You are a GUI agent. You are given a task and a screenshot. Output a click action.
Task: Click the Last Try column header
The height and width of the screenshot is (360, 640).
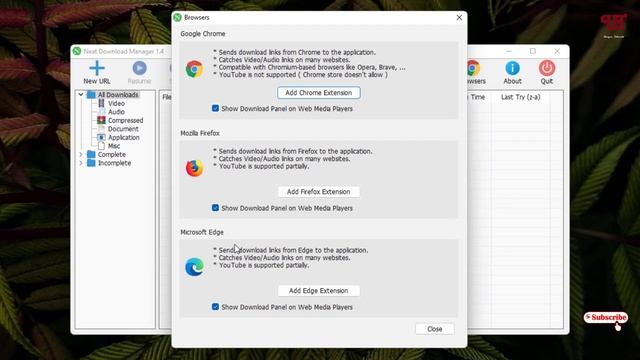click(x=520, y=97)
